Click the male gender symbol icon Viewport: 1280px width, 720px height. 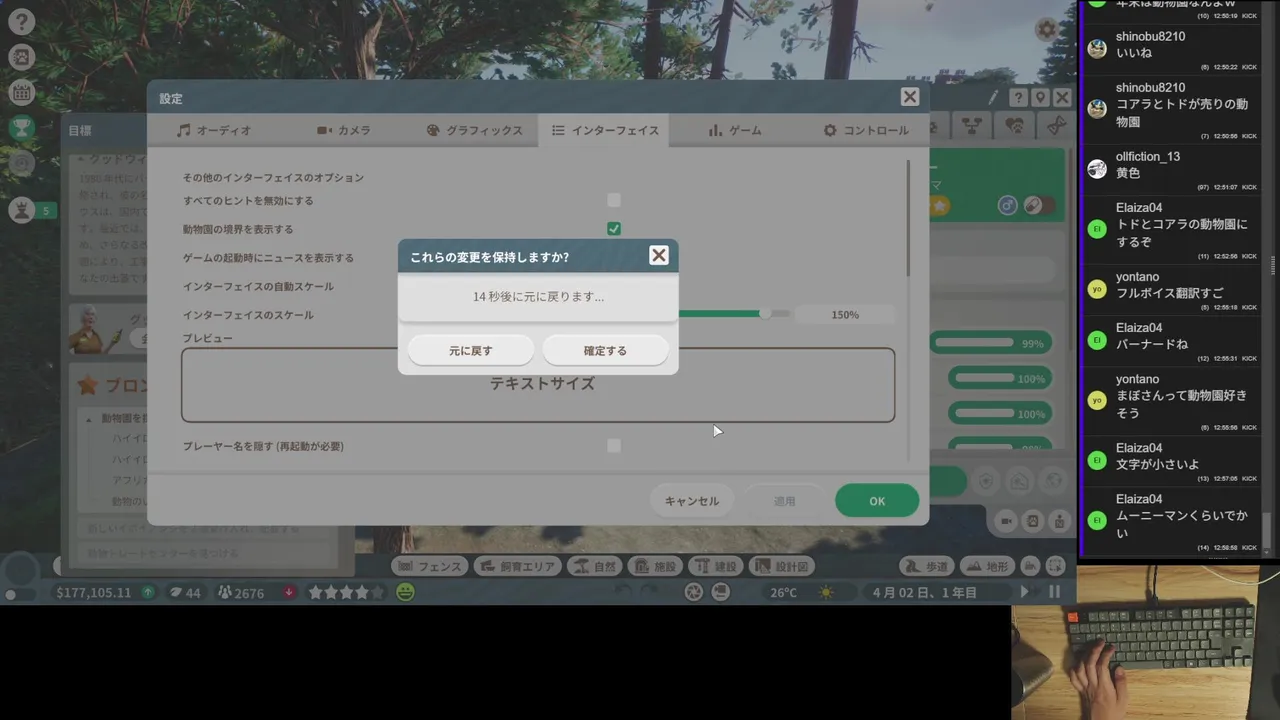pos(1008,205)
